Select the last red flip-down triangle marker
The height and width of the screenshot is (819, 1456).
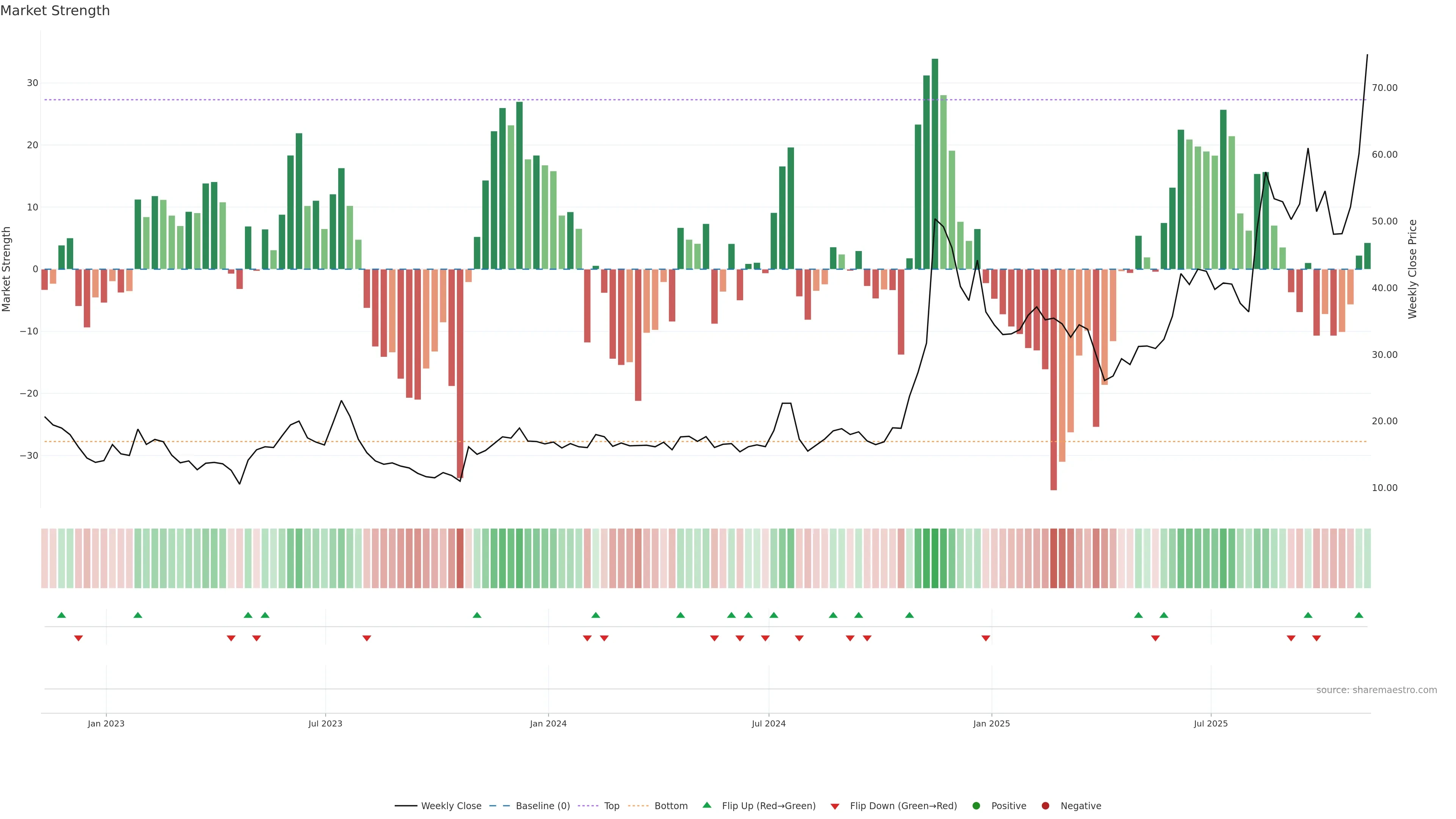[x=1316, y=638]
